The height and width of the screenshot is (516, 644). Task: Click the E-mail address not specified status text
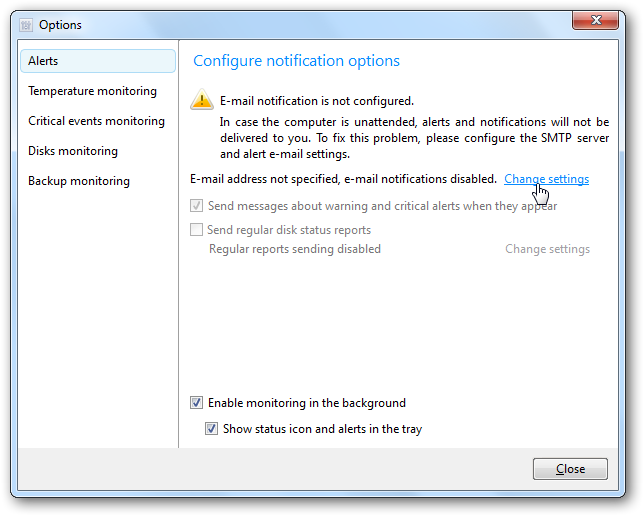tap(343, 179)
